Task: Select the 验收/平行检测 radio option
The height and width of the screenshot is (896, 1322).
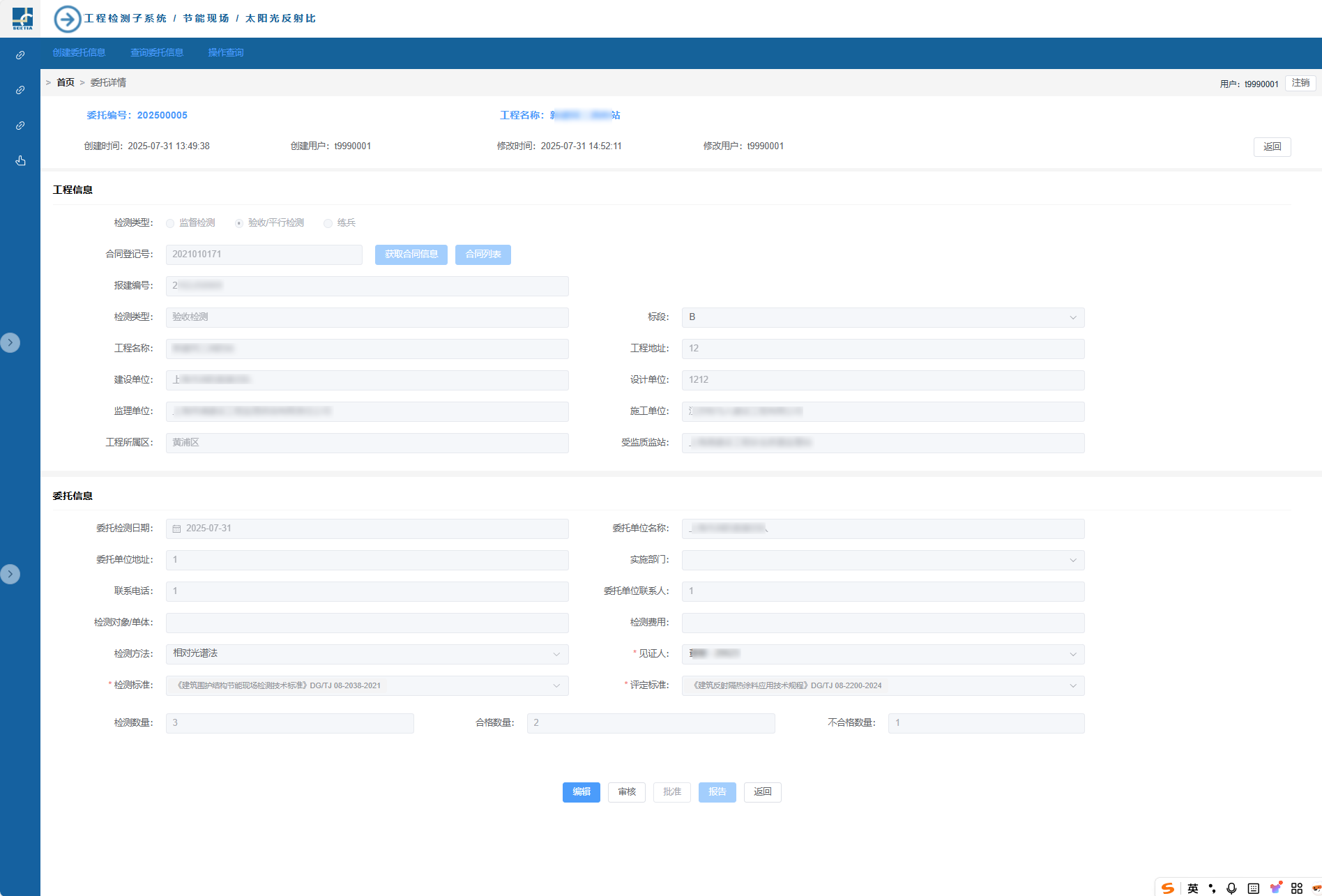Action: tap(239, 224)
